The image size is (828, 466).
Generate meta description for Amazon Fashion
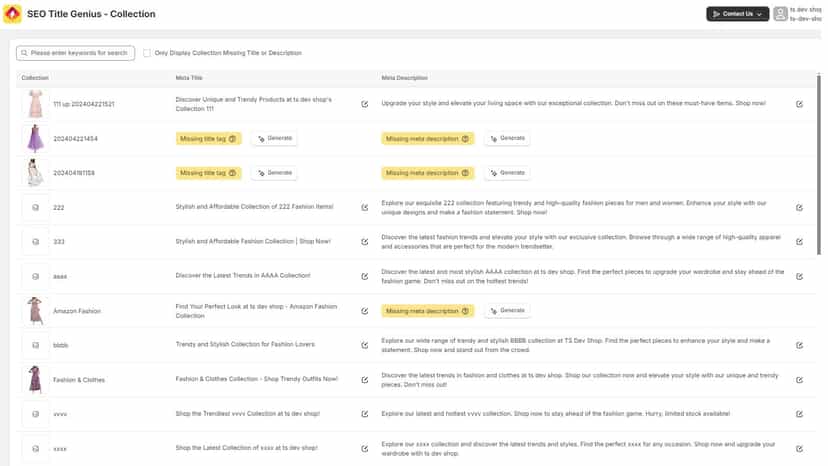(x=507, y=311)
